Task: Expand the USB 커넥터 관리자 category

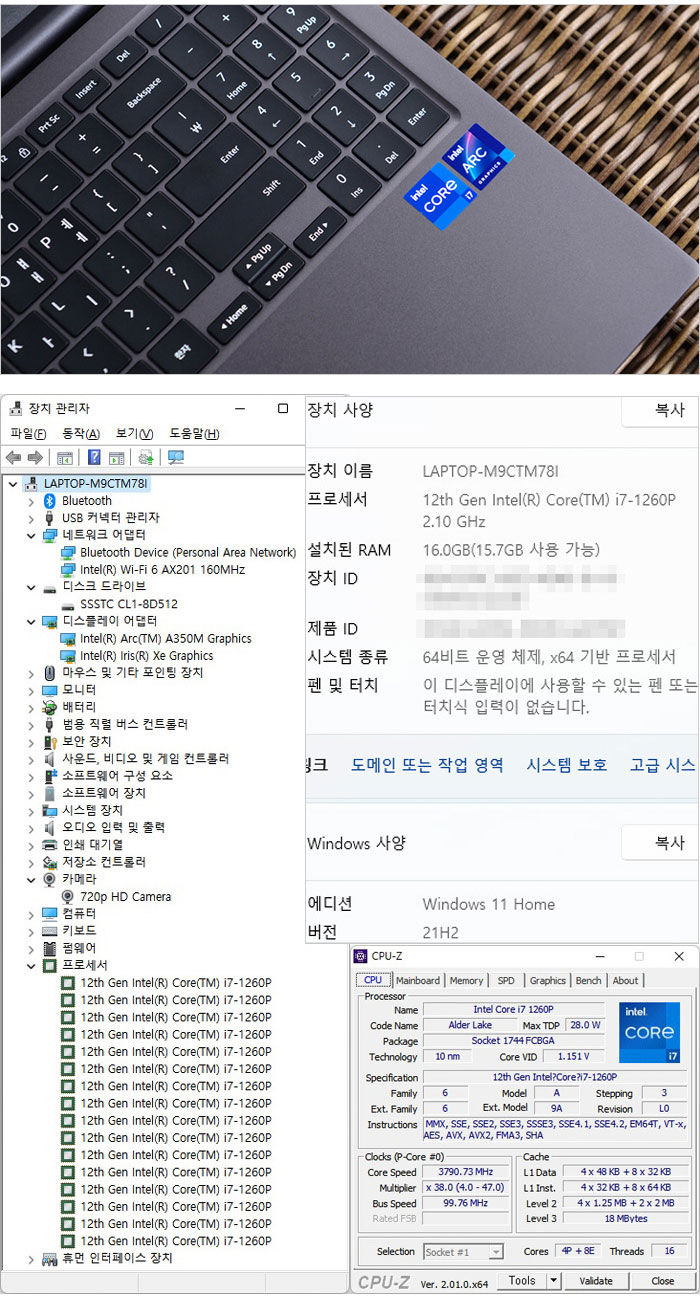Action: pos(31,517)
